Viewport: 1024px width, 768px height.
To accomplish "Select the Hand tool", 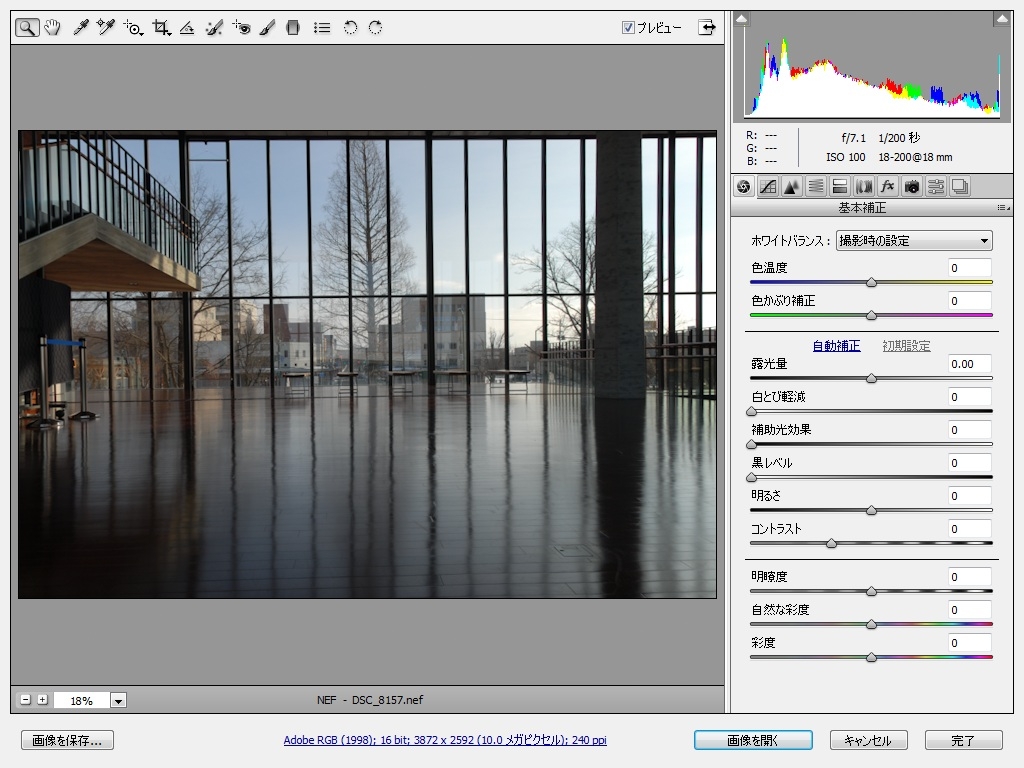I will pos(52,28).
